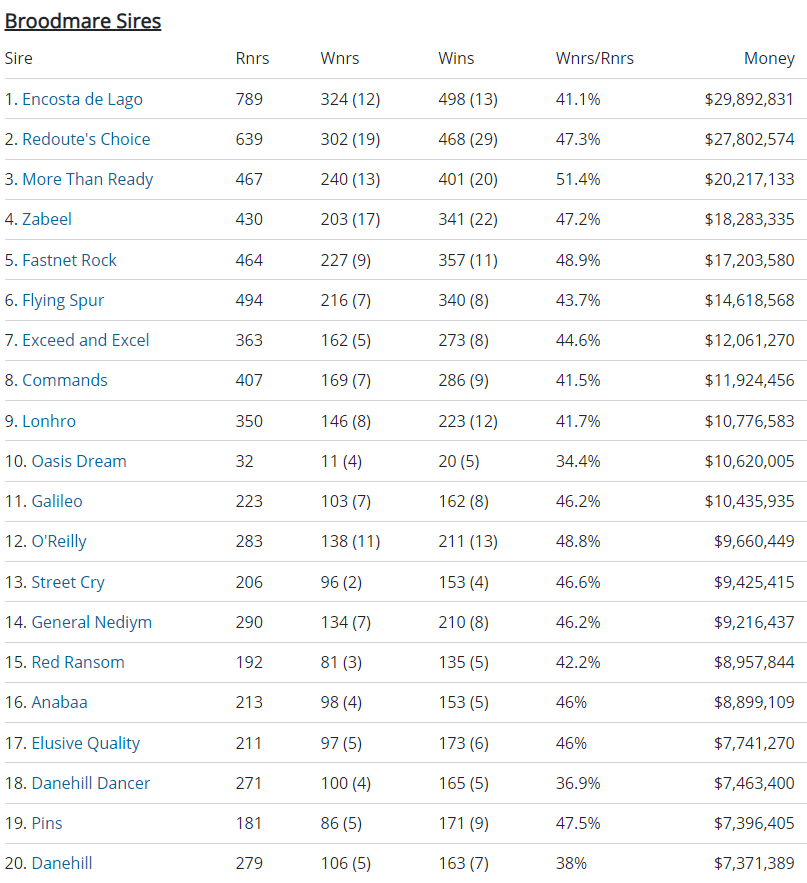Open More Than Ready sire page
The width and height of the screenshot is (807, 883).
(x=87, y=179)
